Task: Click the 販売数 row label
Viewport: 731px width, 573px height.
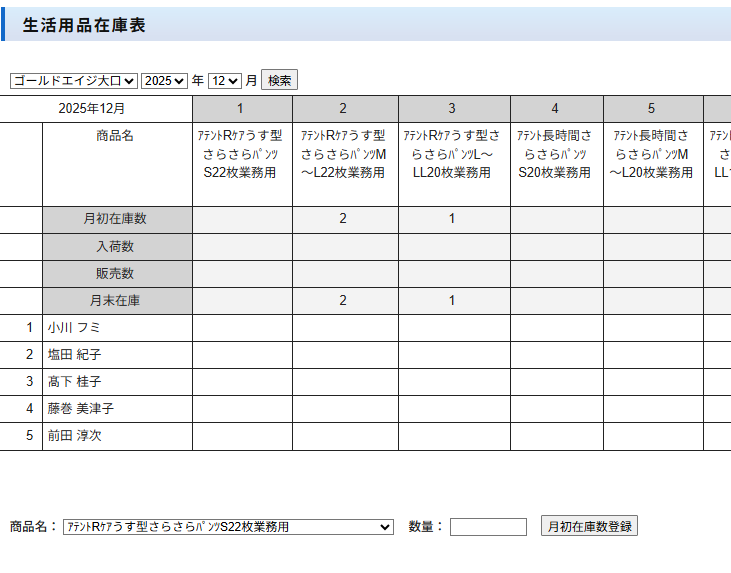Action: 117,273
